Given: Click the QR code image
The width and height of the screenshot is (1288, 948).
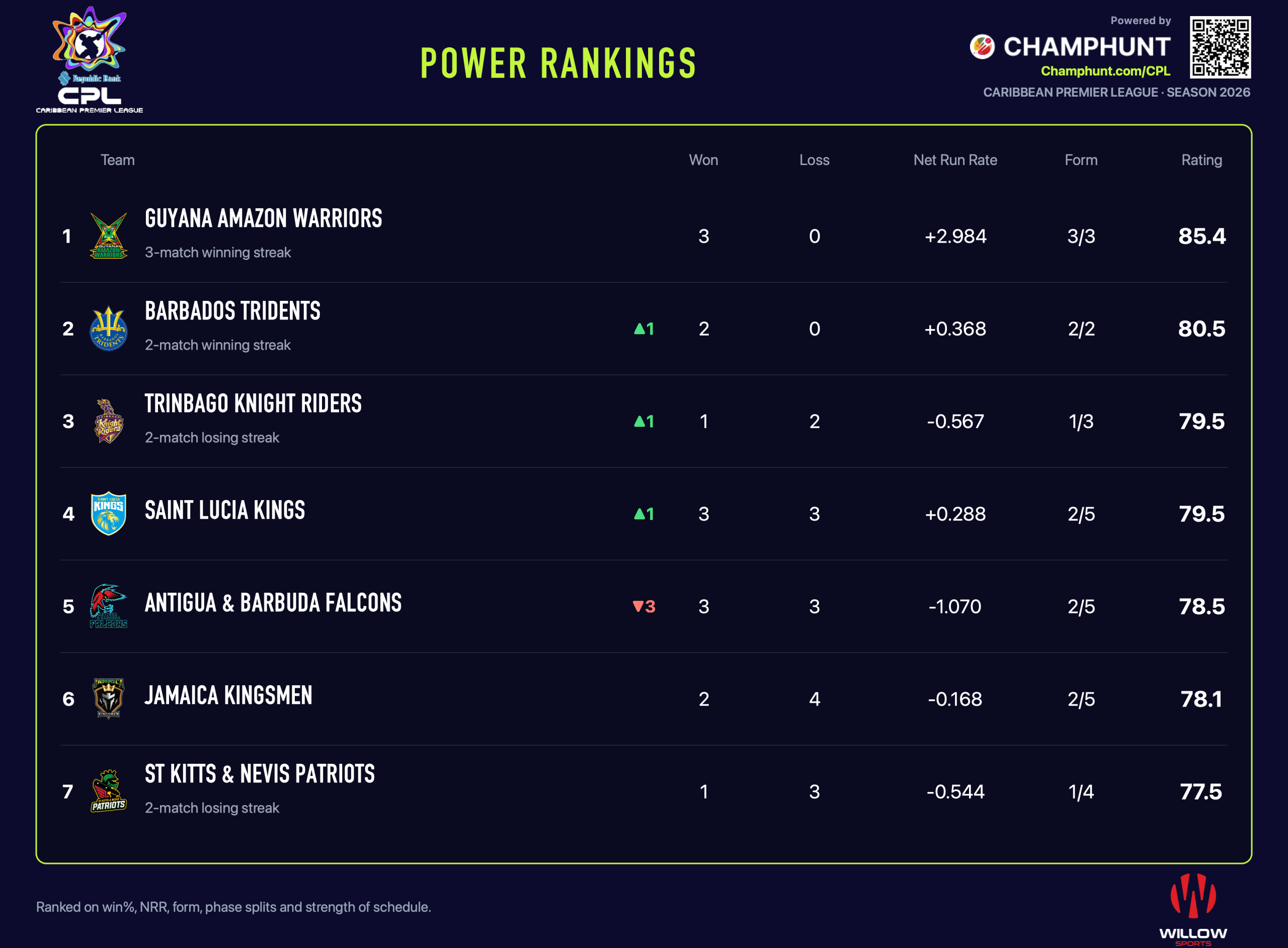Looking at the screenshot, I should [1220, 47].
